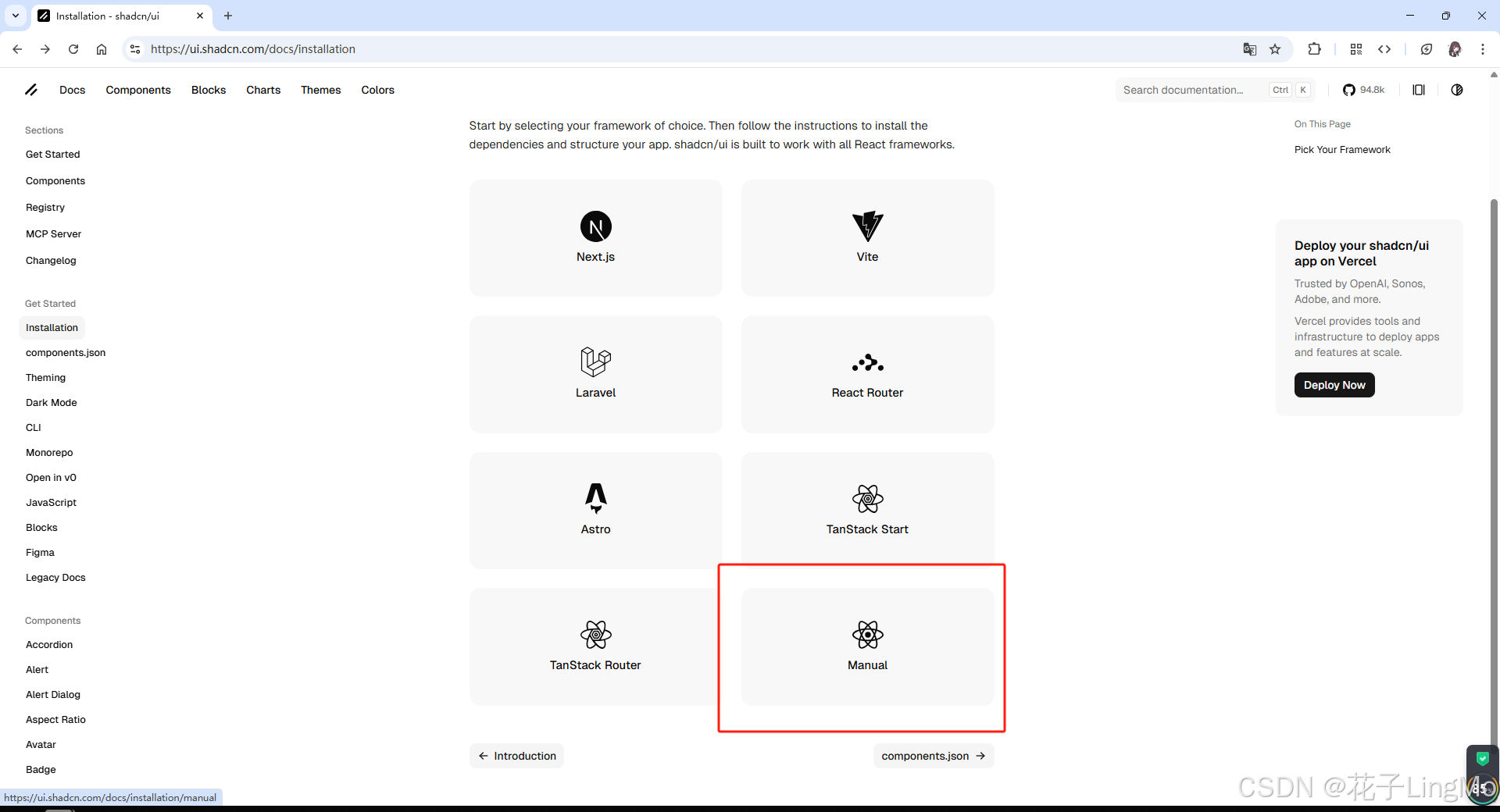Open a new browser tab

click(x=228, y=16)
